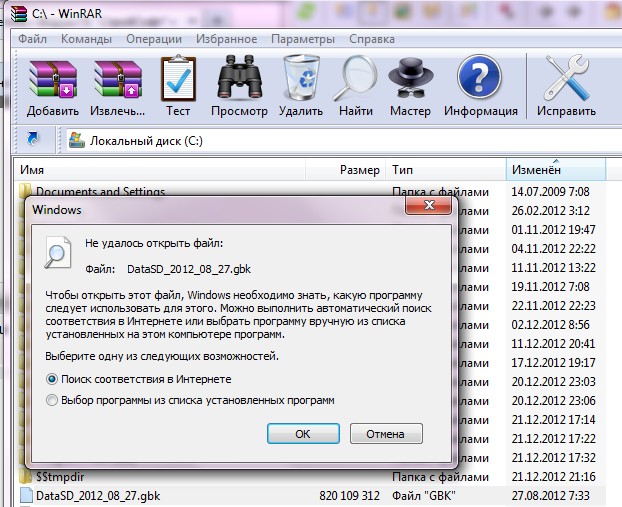Click the Добавить archive toolbar icon

point(53,79)
